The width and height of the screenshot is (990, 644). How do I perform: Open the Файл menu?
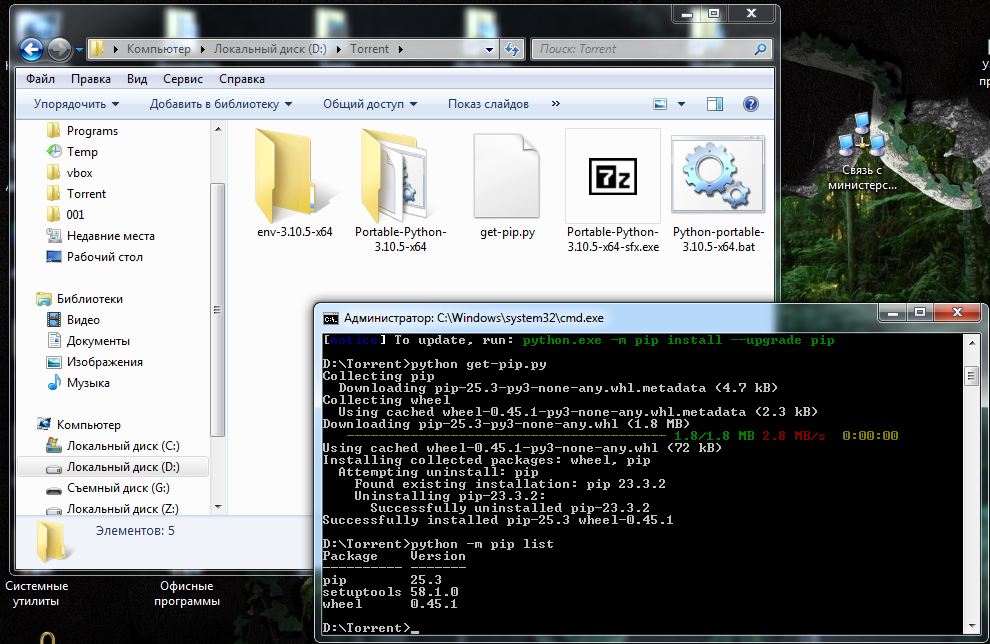[x=41, y=79]
